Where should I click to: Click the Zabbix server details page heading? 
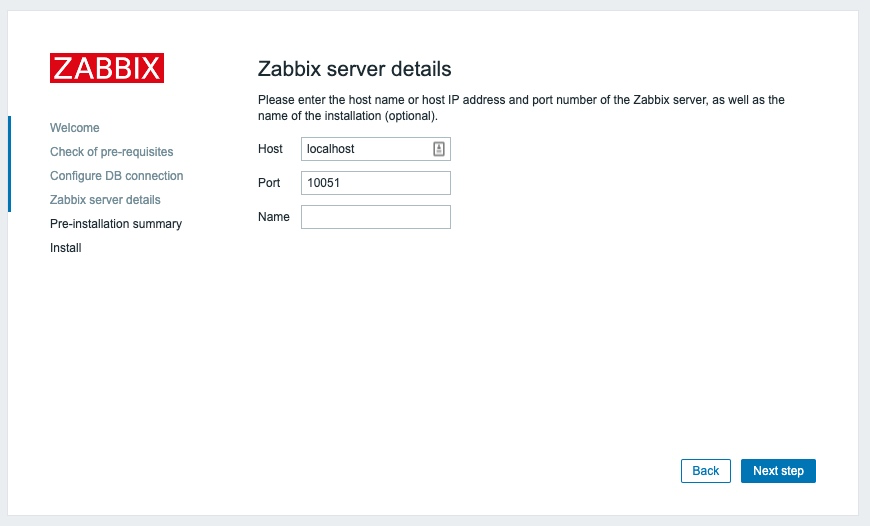pyautogui.click(x=355, y=69)
